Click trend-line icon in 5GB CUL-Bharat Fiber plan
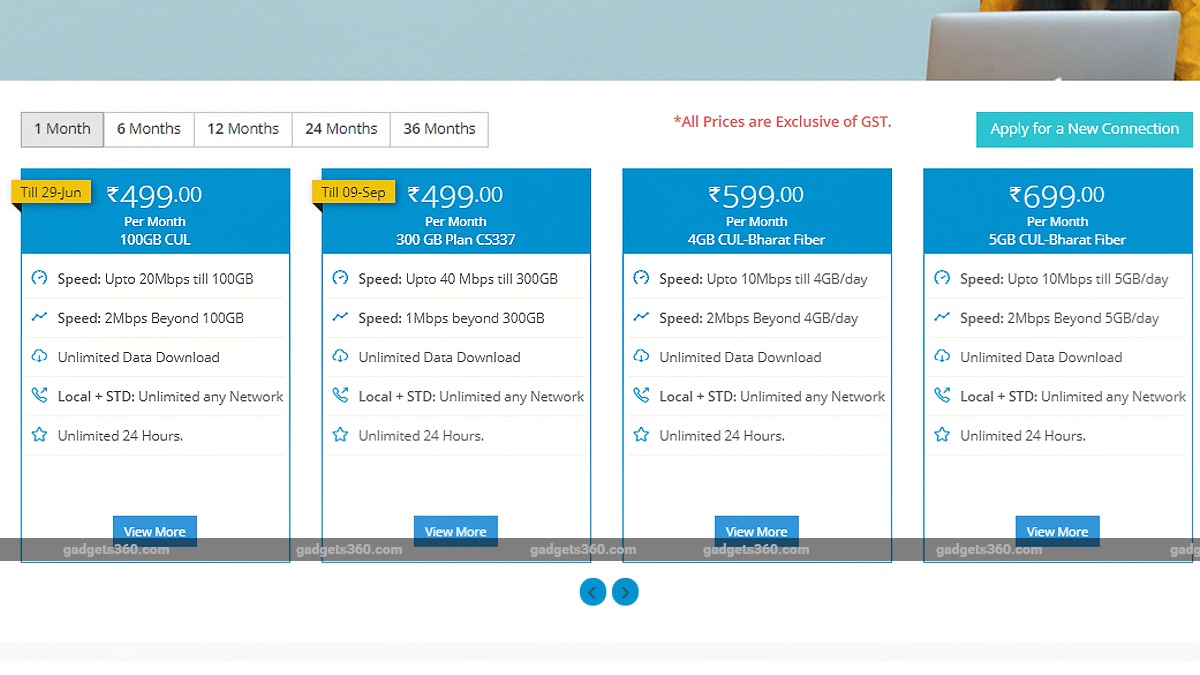 click(x=942, y=317)
